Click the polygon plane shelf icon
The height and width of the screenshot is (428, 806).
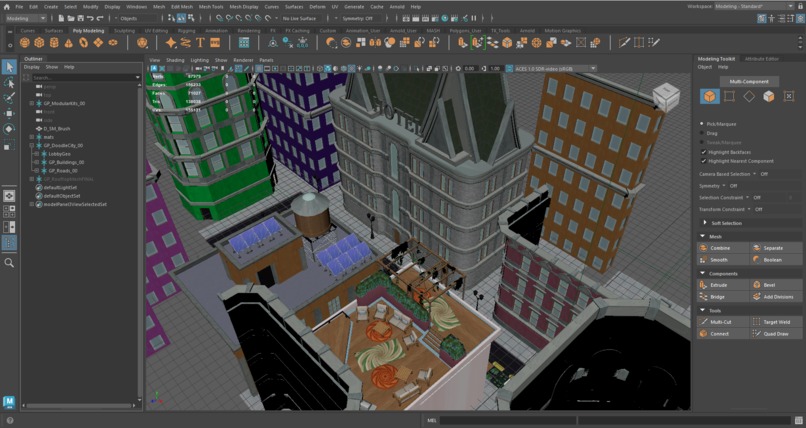coord(98,43)
